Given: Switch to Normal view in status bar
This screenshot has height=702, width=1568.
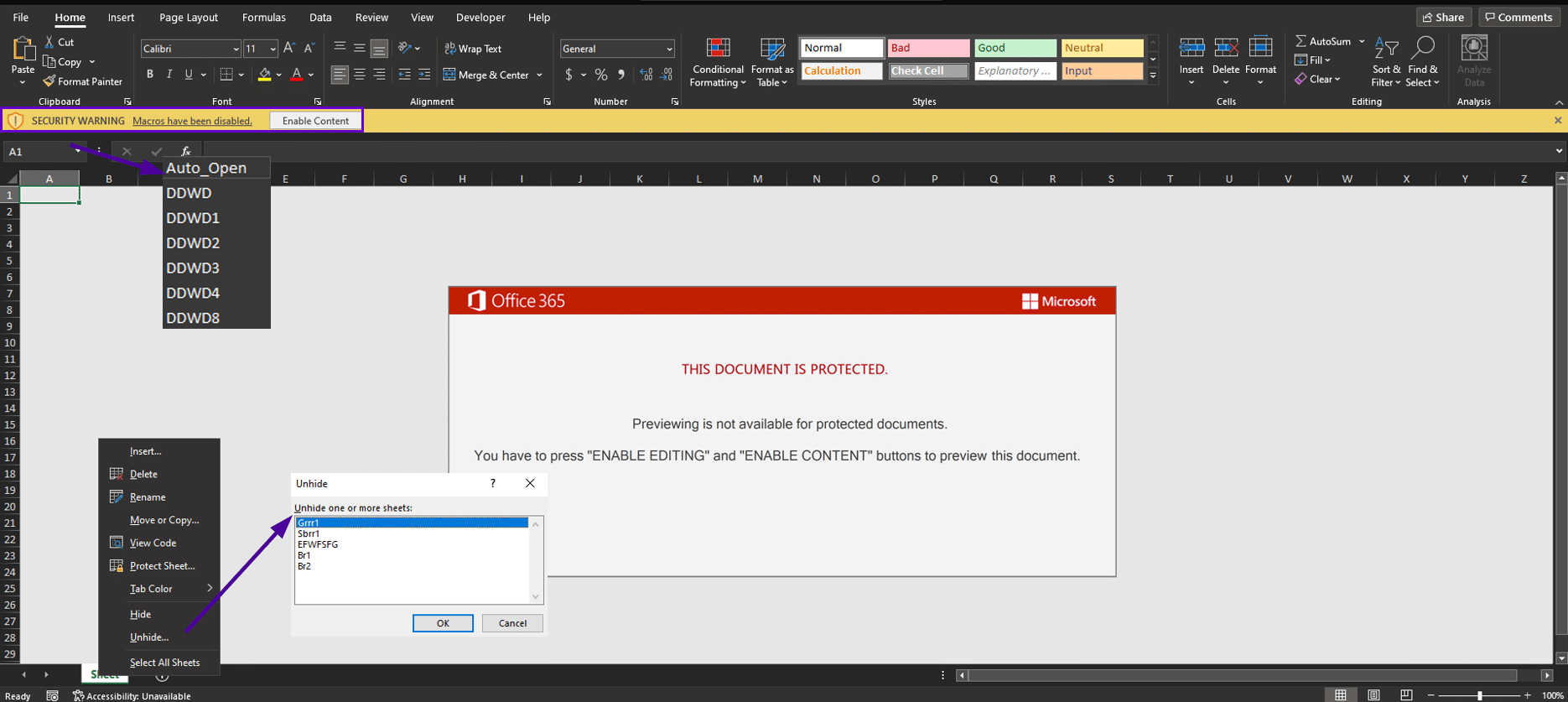Looking at the screenshot, I should tap(1341, 695).
